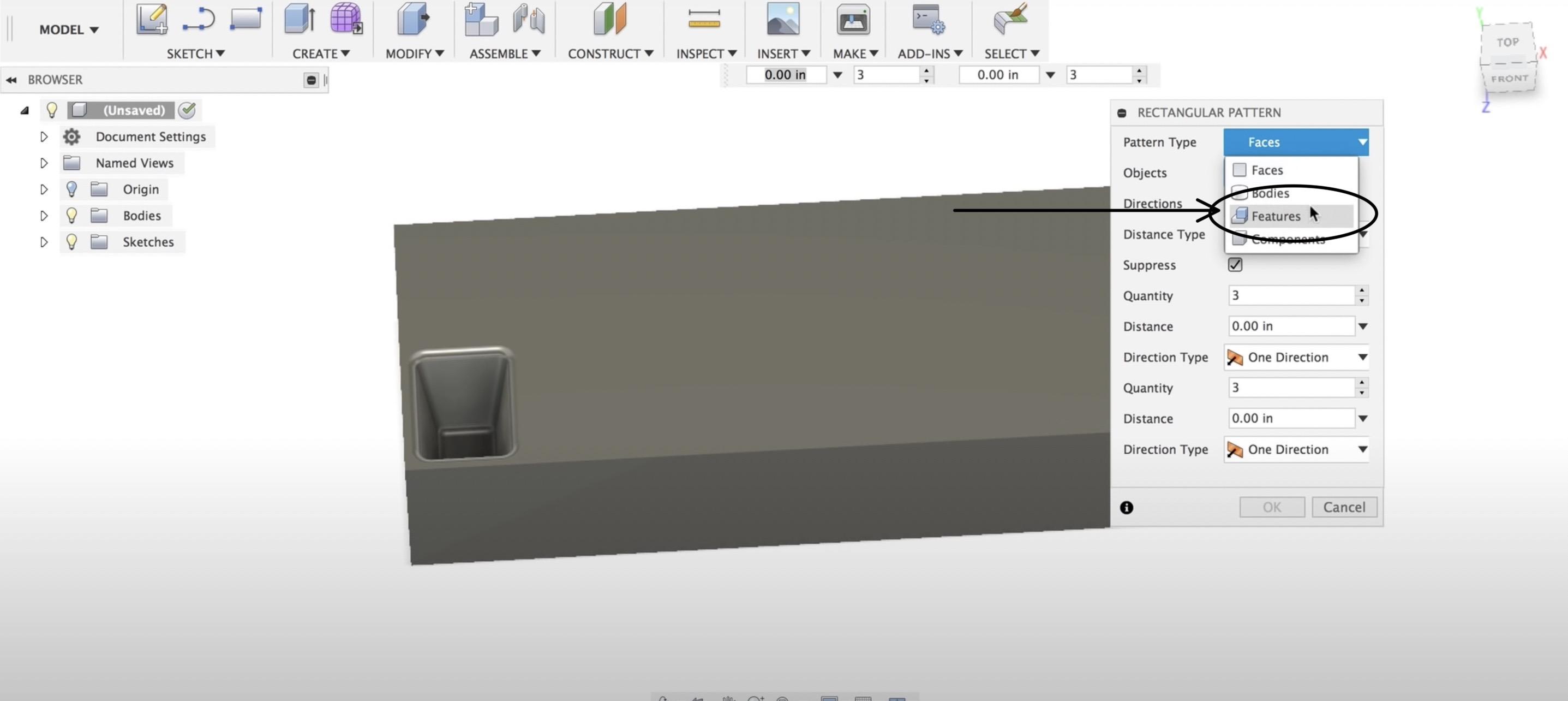Collapse the root Unsaved document node
Viewport: 1568px width, 701px height.
(x=25, y=110)
